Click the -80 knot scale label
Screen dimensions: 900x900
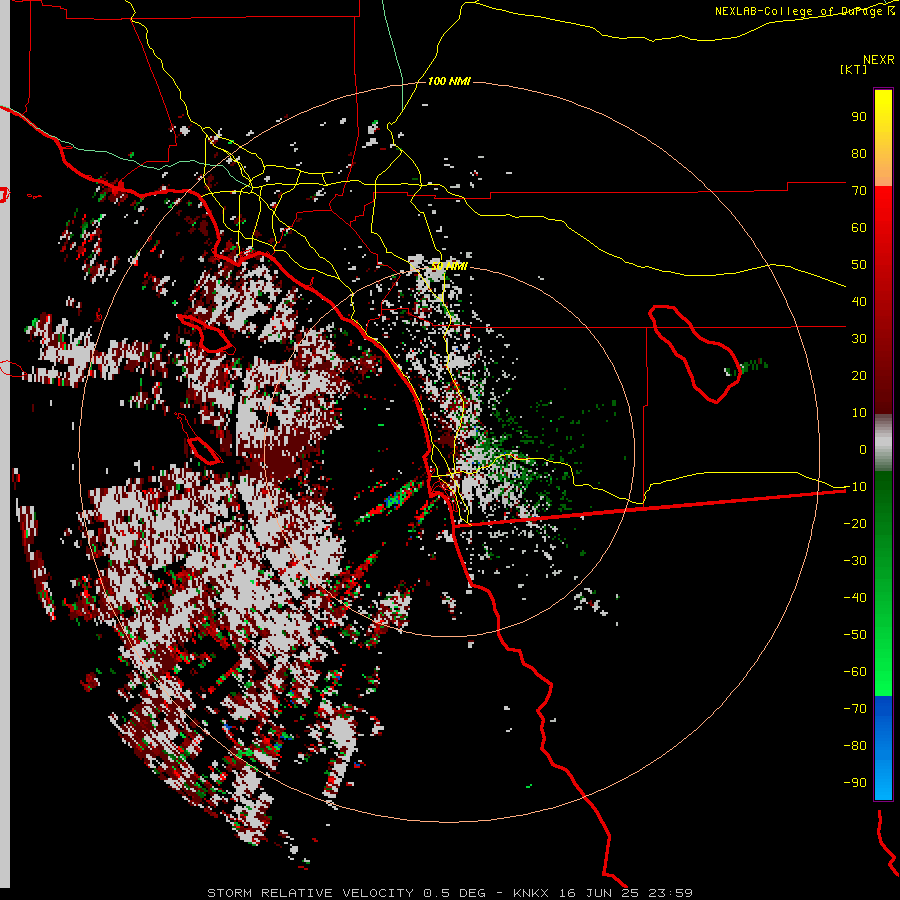coord(855,746)
